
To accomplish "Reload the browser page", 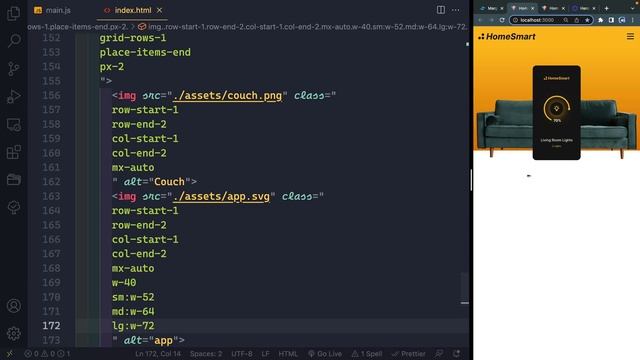I will pos(502,20).
